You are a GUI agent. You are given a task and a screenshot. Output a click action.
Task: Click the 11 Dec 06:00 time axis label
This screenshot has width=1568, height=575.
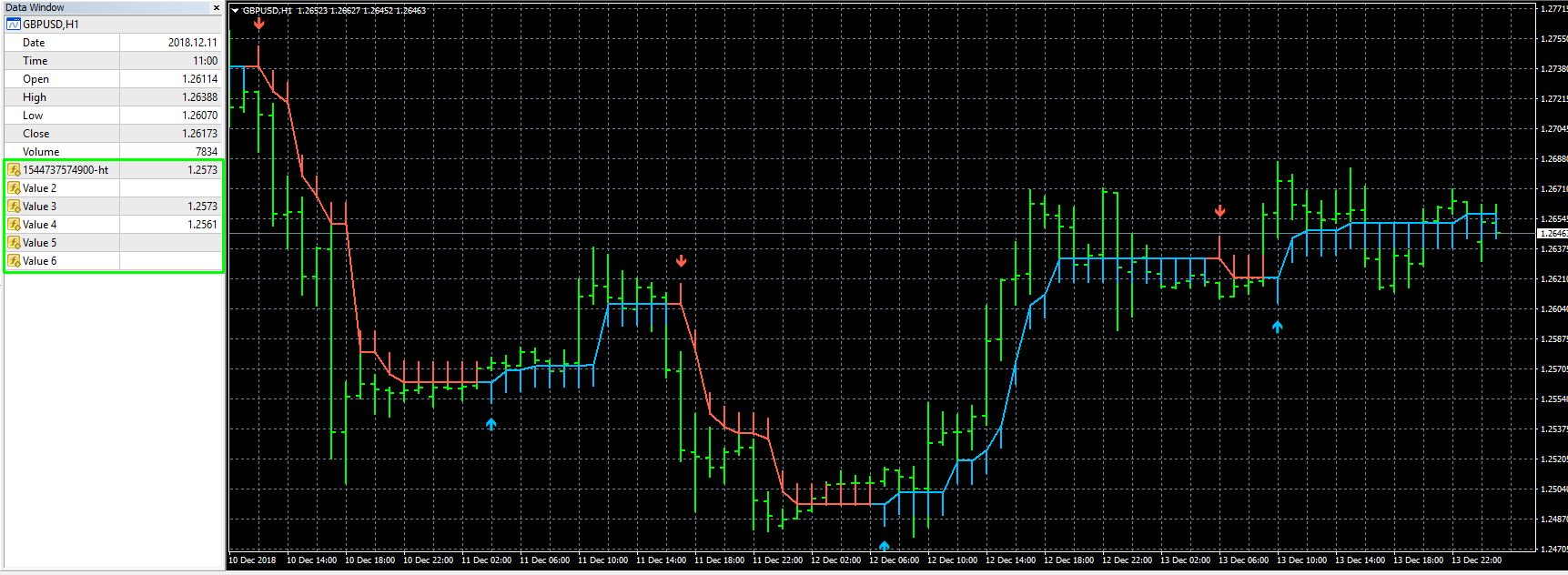tap(544, 560)
